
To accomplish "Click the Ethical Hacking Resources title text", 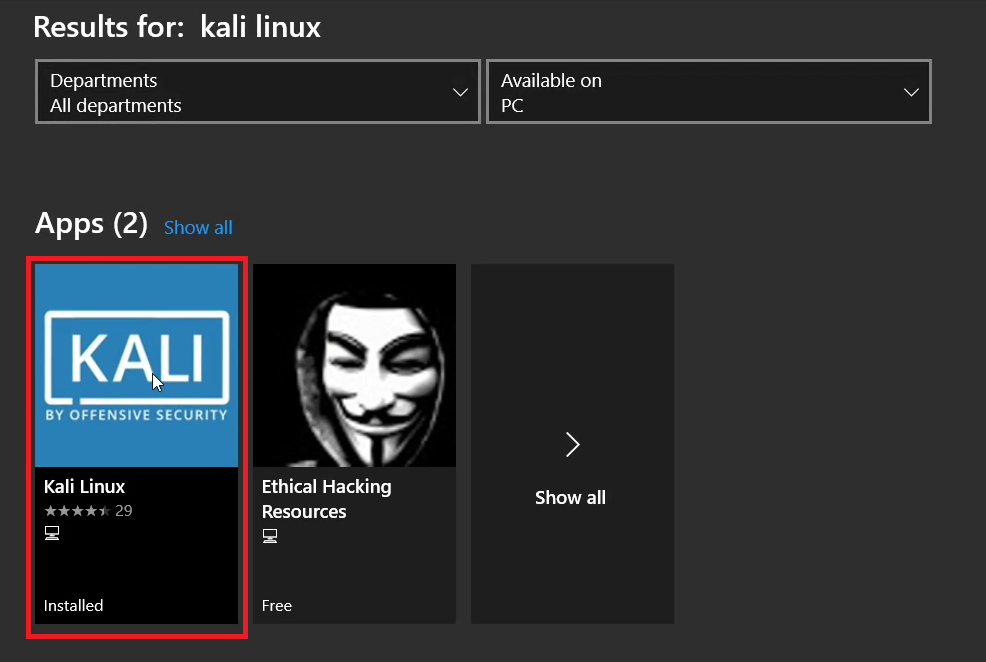I will (326, 499).
